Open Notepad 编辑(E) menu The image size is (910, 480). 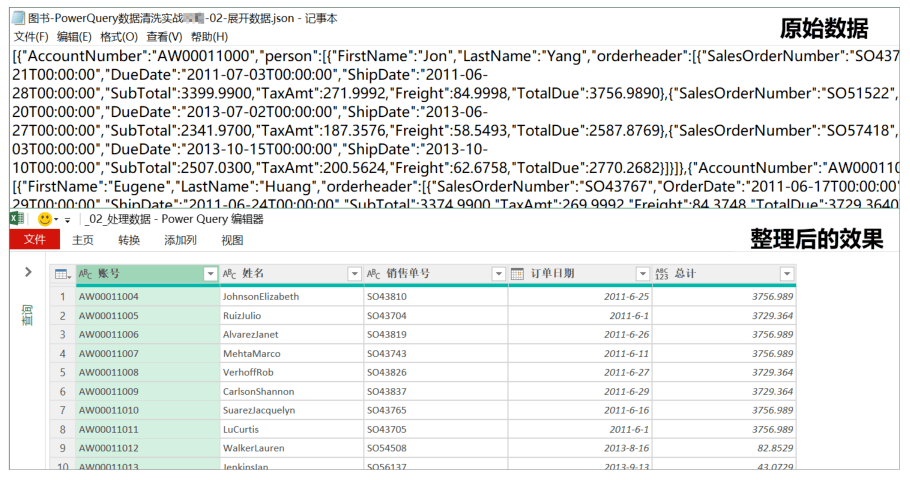74,37
